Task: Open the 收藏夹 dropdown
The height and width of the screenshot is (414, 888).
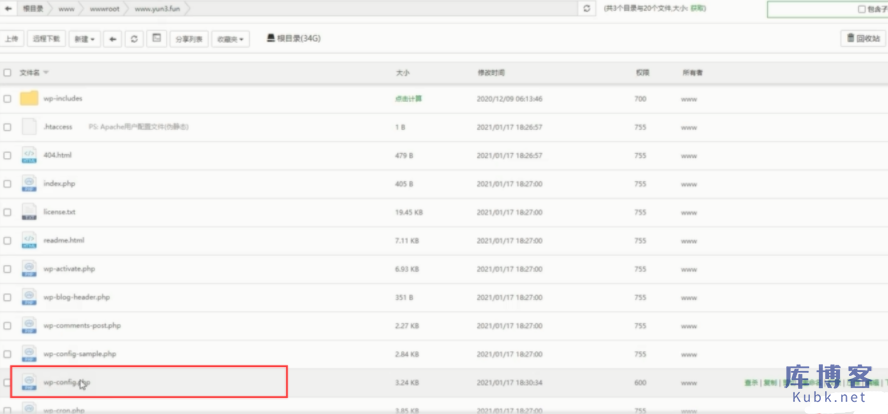Action: [x=229, y=39]
